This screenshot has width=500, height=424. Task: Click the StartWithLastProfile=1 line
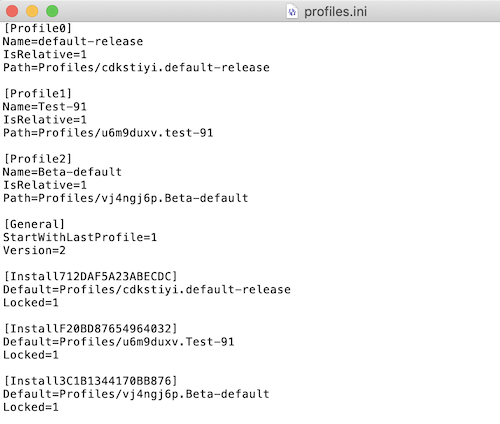[80, 237]
